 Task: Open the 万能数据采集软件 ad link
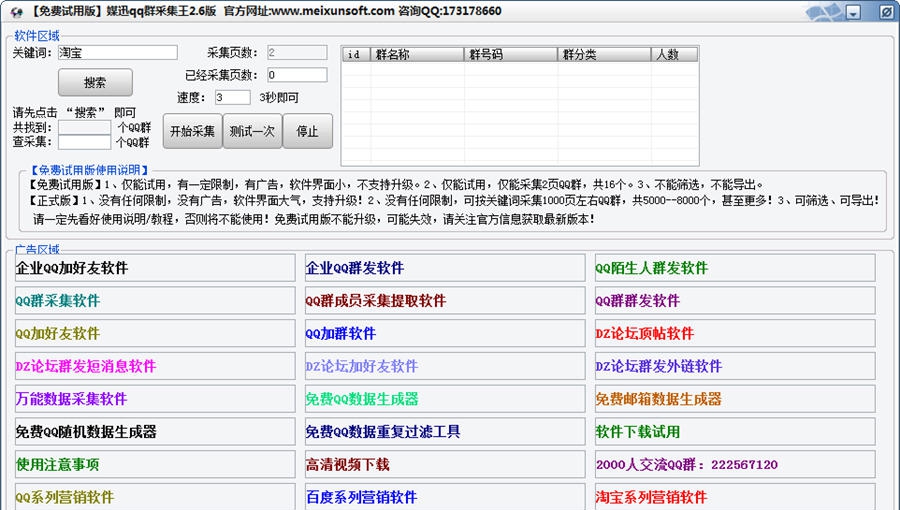coord(155,399)
